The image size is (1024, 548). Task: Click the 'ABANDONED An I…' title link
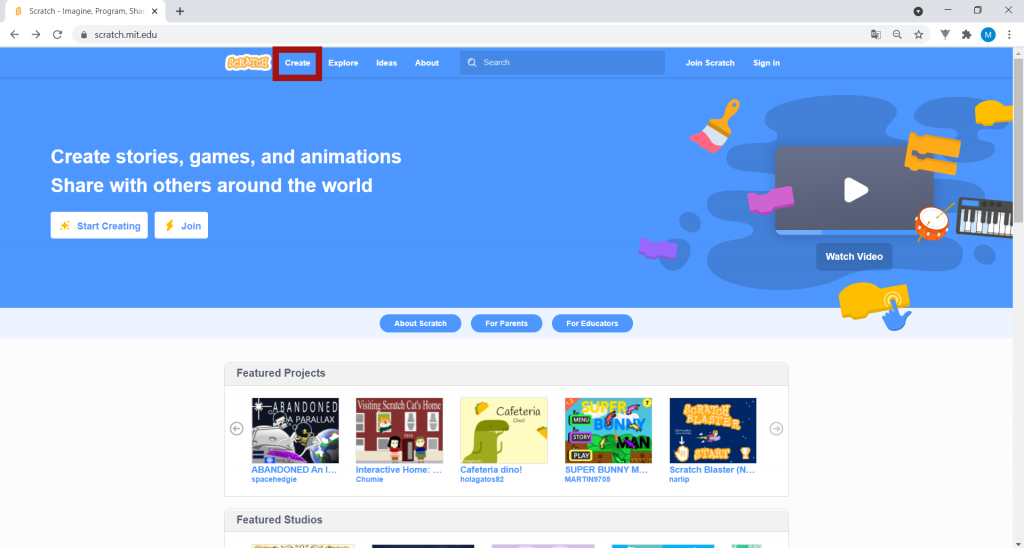click(x=295, y=470)
